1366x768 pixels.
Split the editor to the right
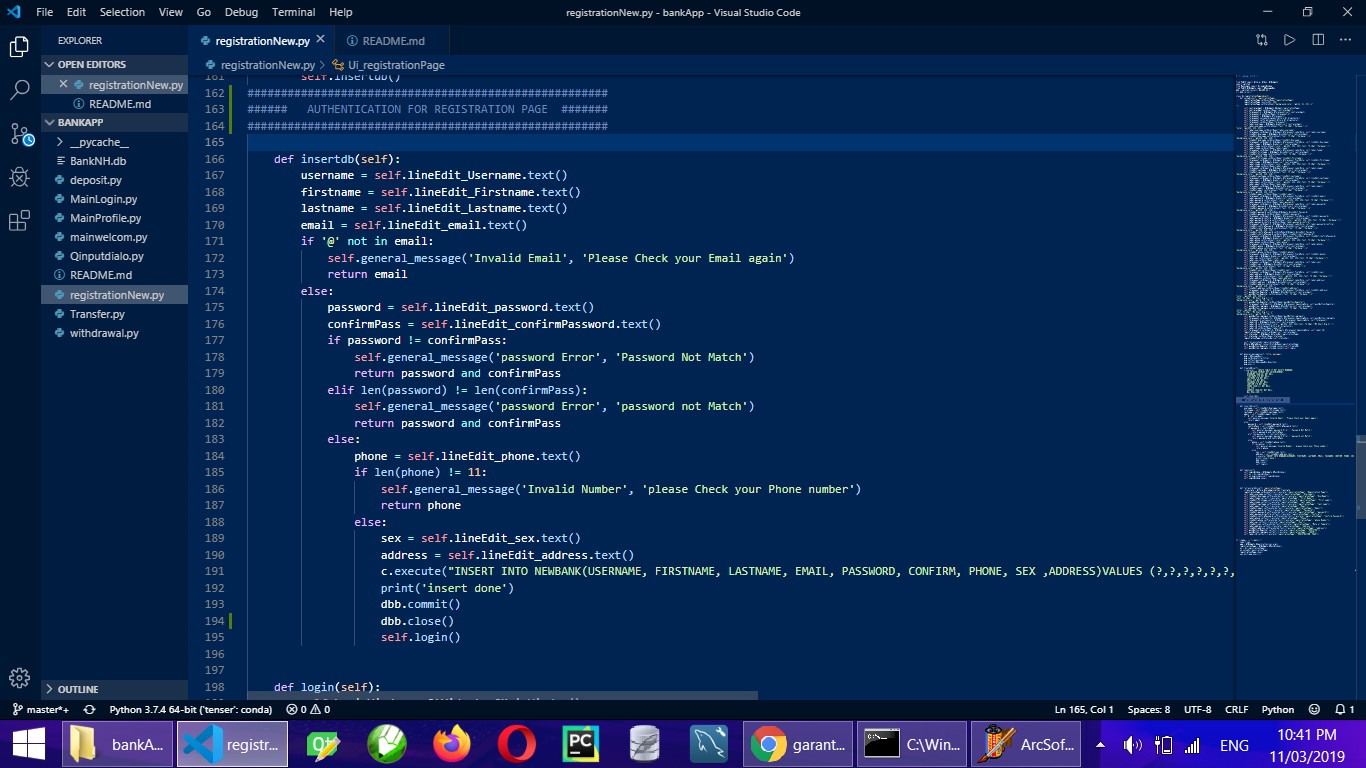click(1318, 40)
